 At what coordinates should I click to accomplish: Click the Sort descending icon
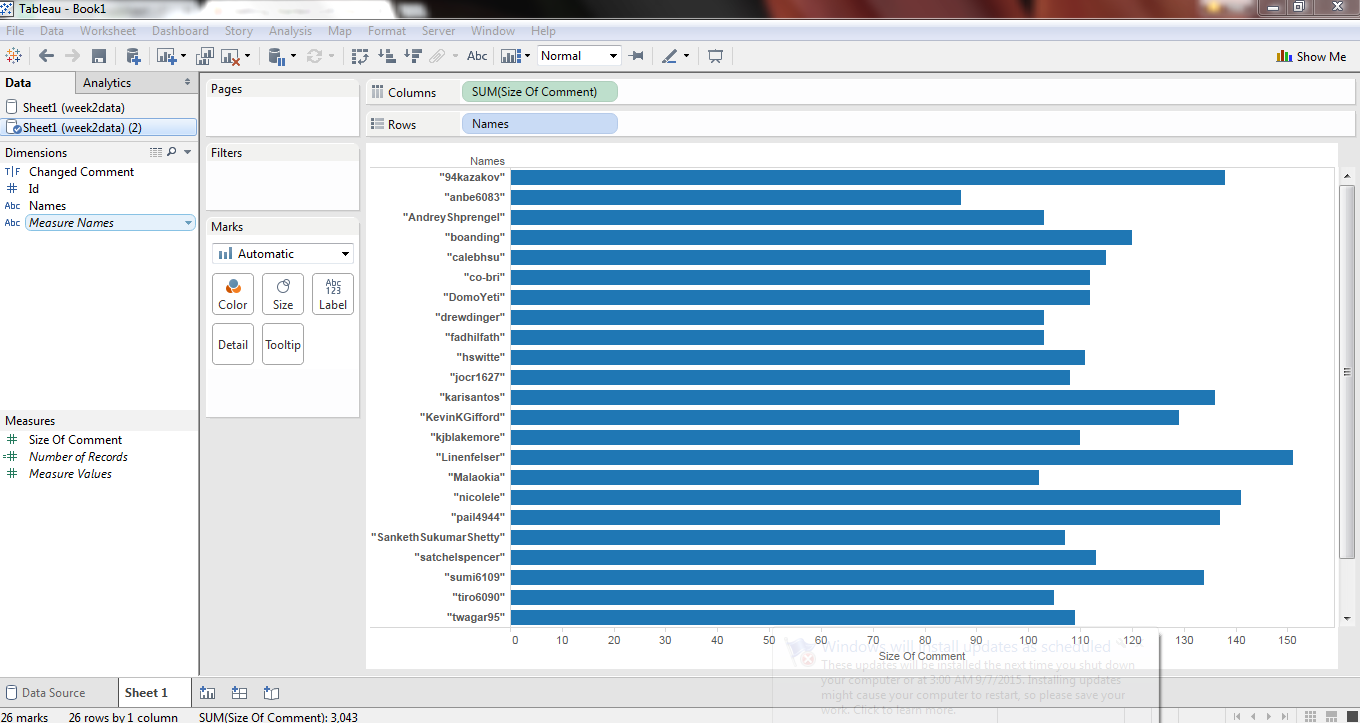(412, 56)
